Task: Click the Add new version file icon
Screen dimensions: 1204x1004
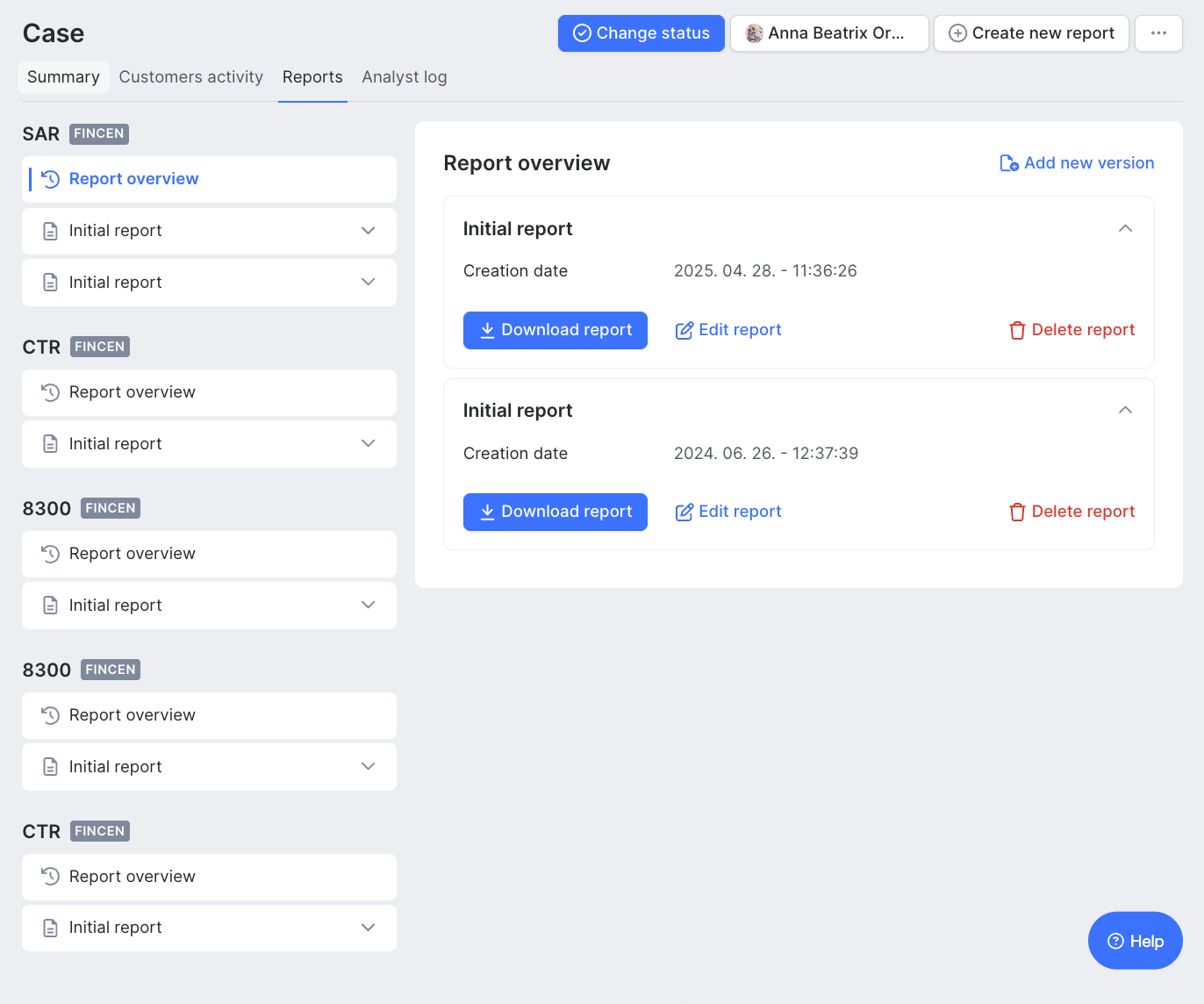Action: [x=1009, y=163]
